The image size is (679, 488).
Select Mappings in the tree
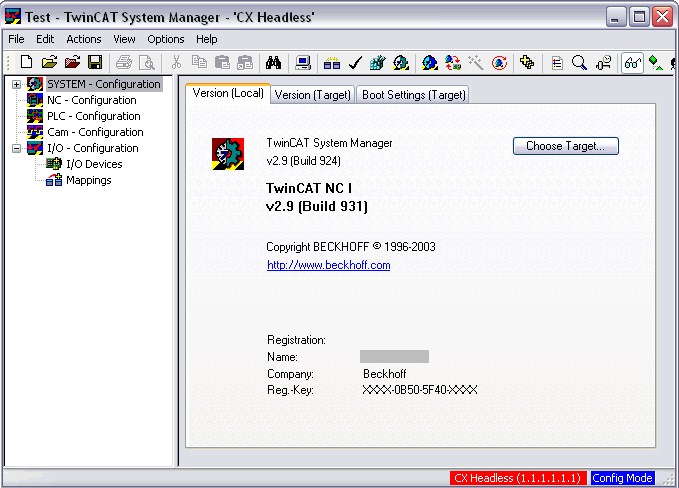pyautogui.click(x=89, y=180)
